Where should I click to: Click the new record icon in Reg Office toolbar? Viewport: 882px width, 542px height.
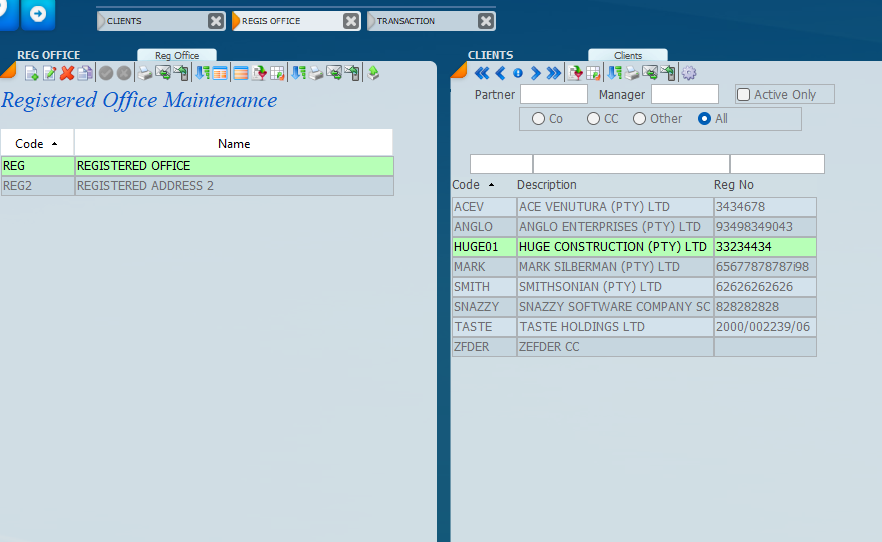(31, 73)
